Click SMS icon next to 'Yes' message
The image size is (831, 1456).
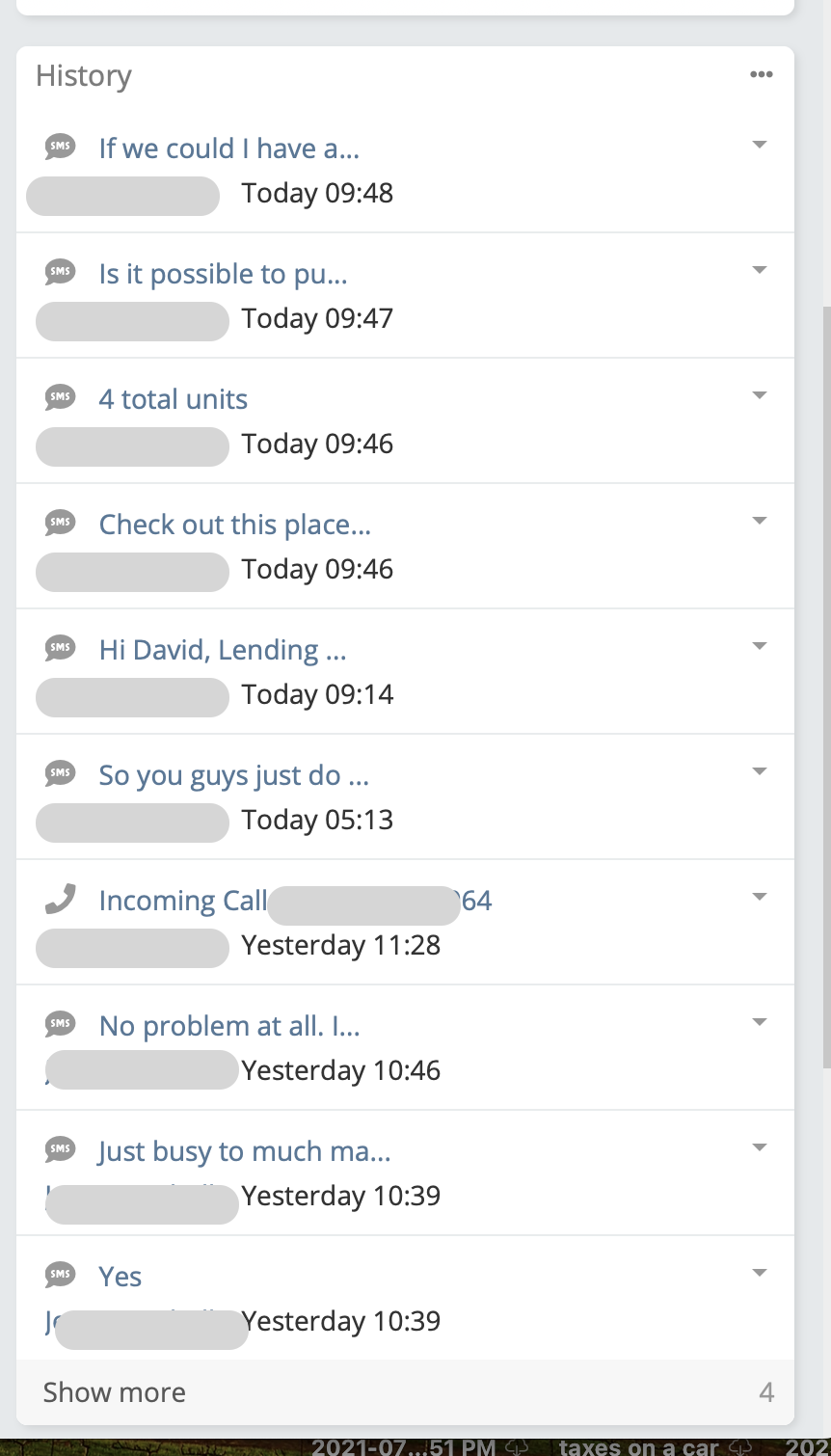click(x=60, y=1276)
